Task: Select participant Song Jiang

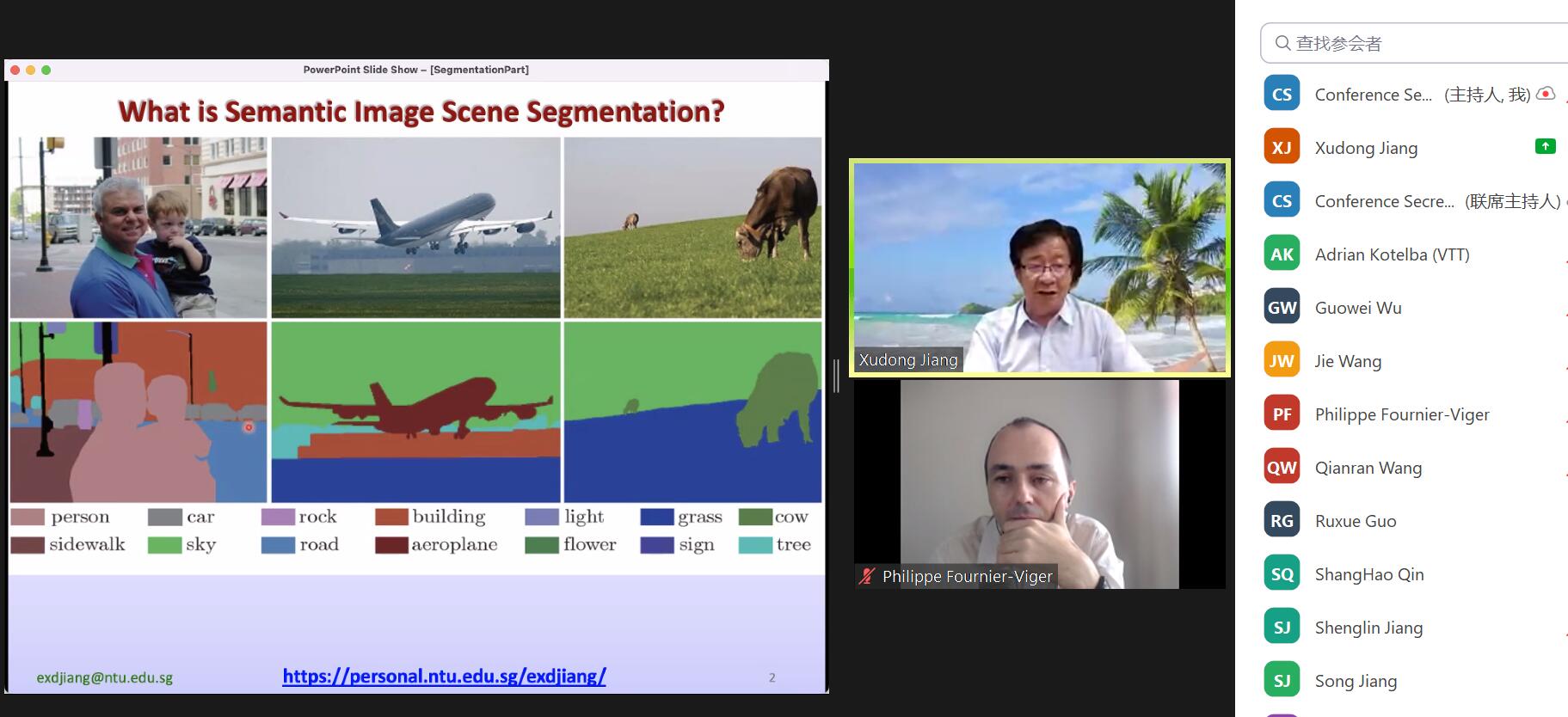Action: 1356,681
